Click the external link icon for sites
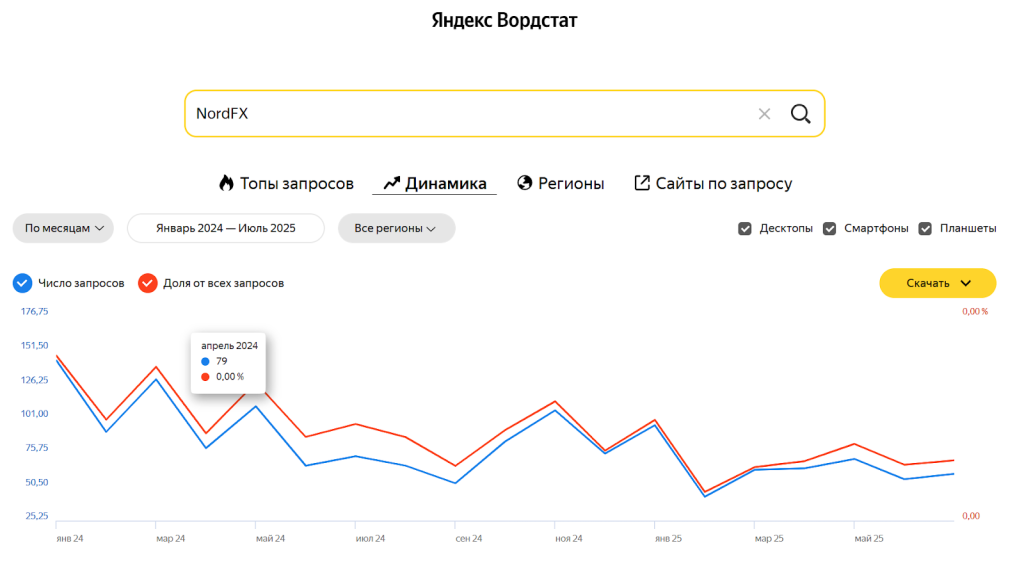 (642, 183)
